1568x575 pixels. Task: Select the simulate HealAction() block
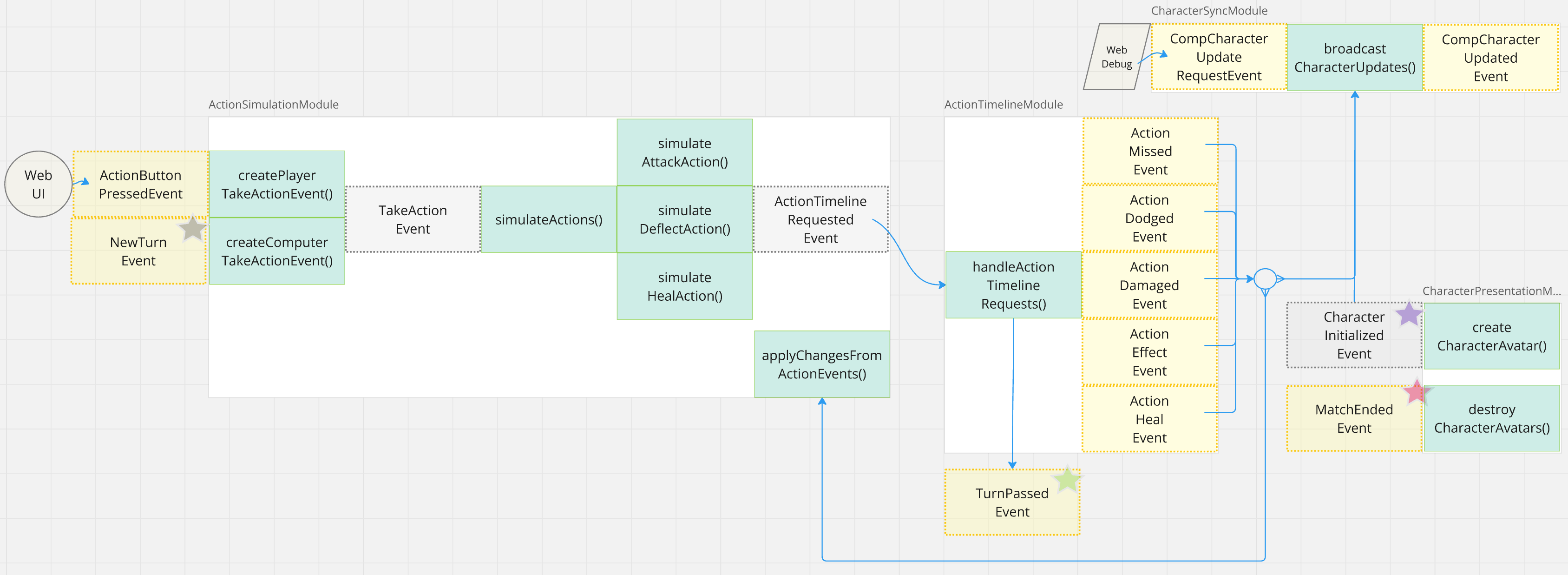pos(684,287)
